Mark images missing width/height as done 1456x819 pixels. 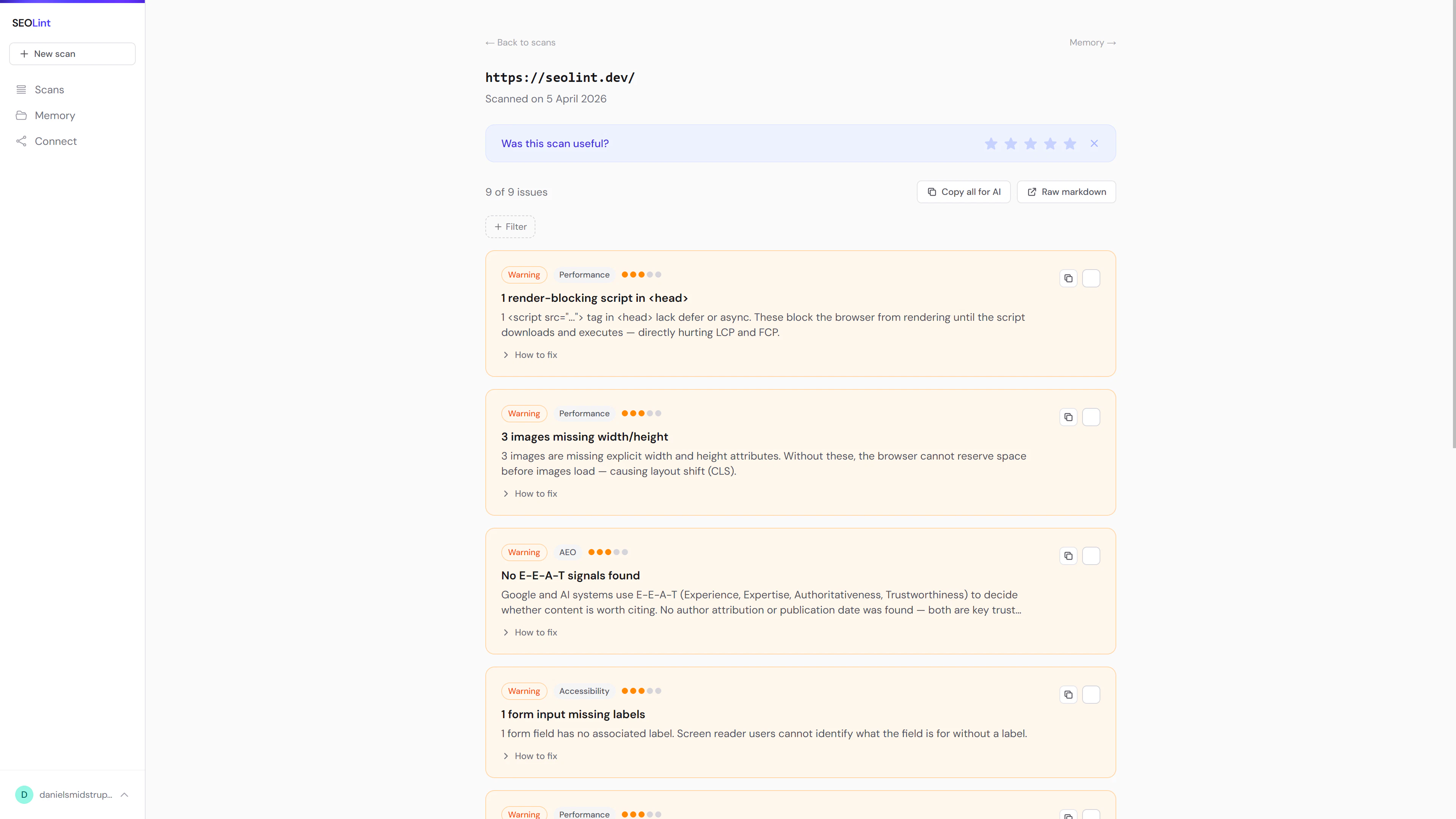1091,417
